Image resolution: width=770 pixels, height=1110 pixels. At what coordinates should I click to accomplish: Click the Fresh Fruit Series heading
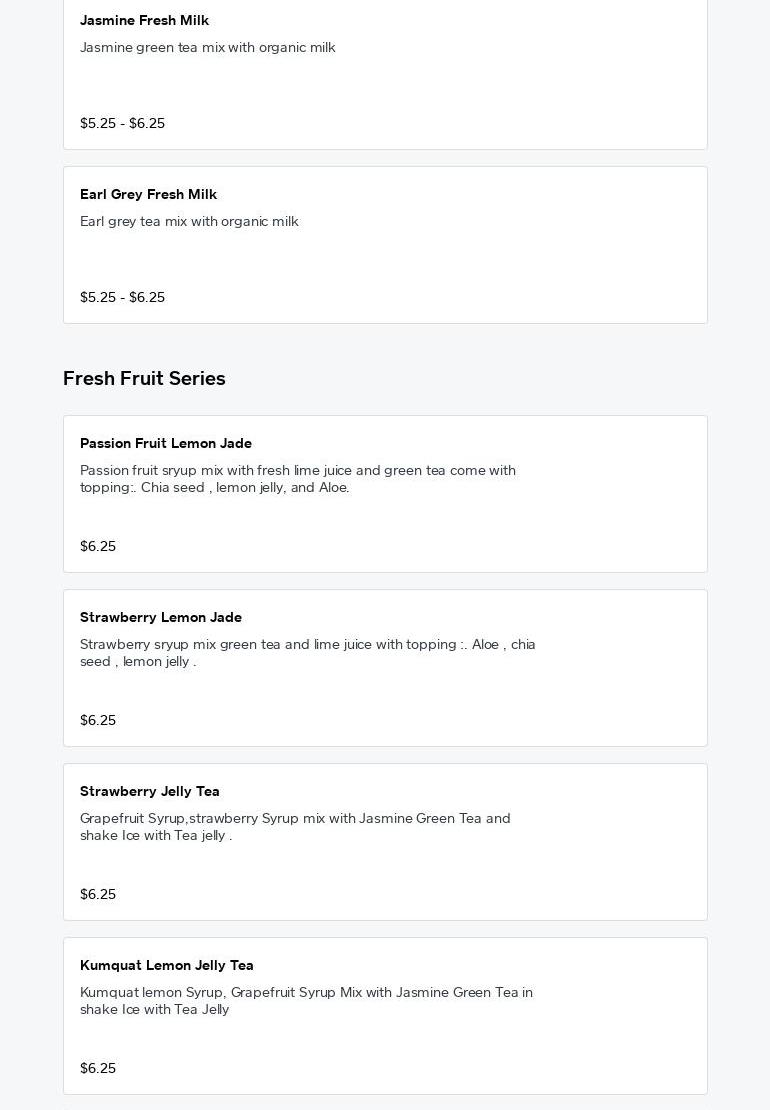(x=144, y=378)
